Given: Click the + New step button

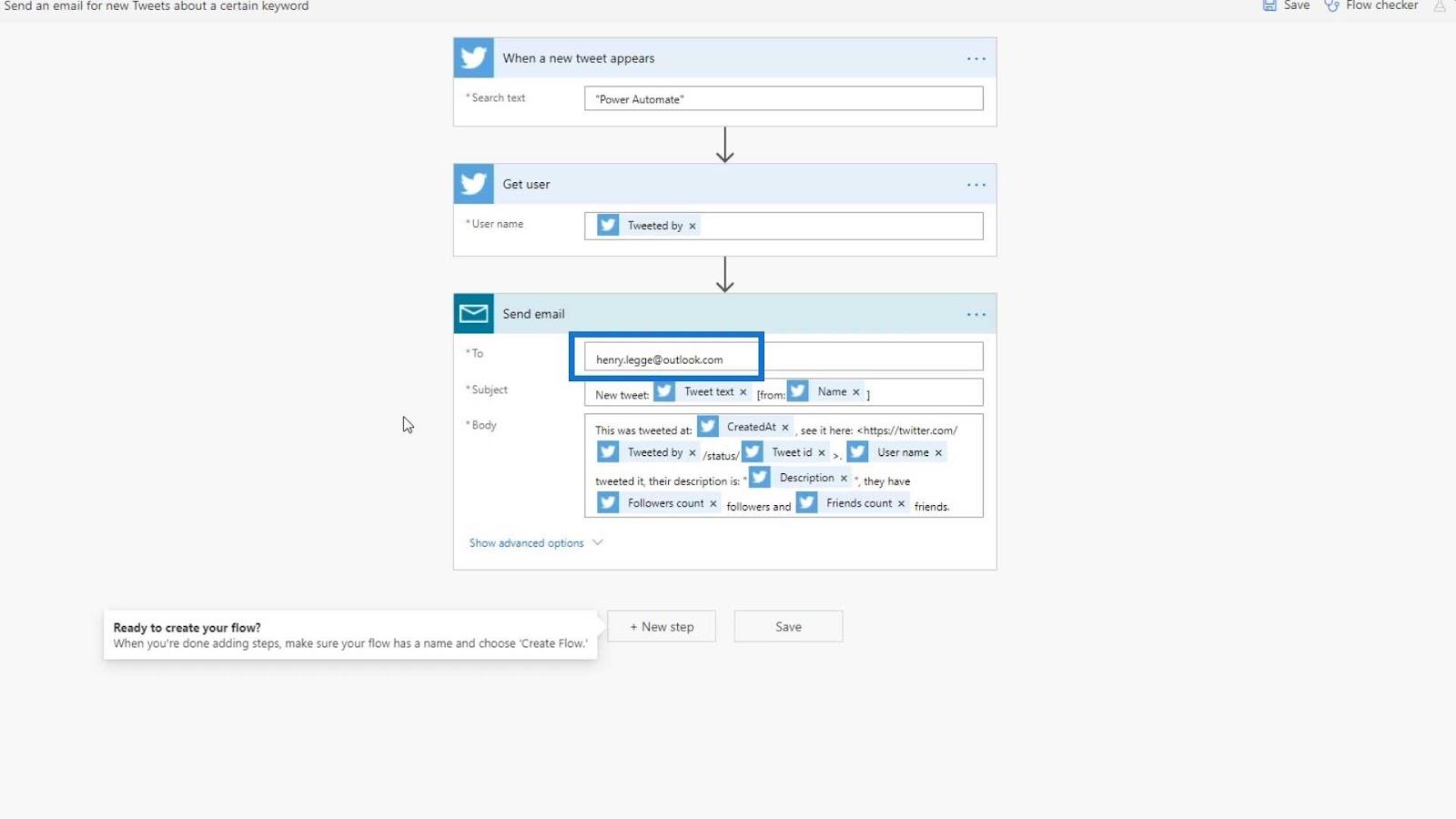Looking at the screenshot, I should [x=662, y=626].
